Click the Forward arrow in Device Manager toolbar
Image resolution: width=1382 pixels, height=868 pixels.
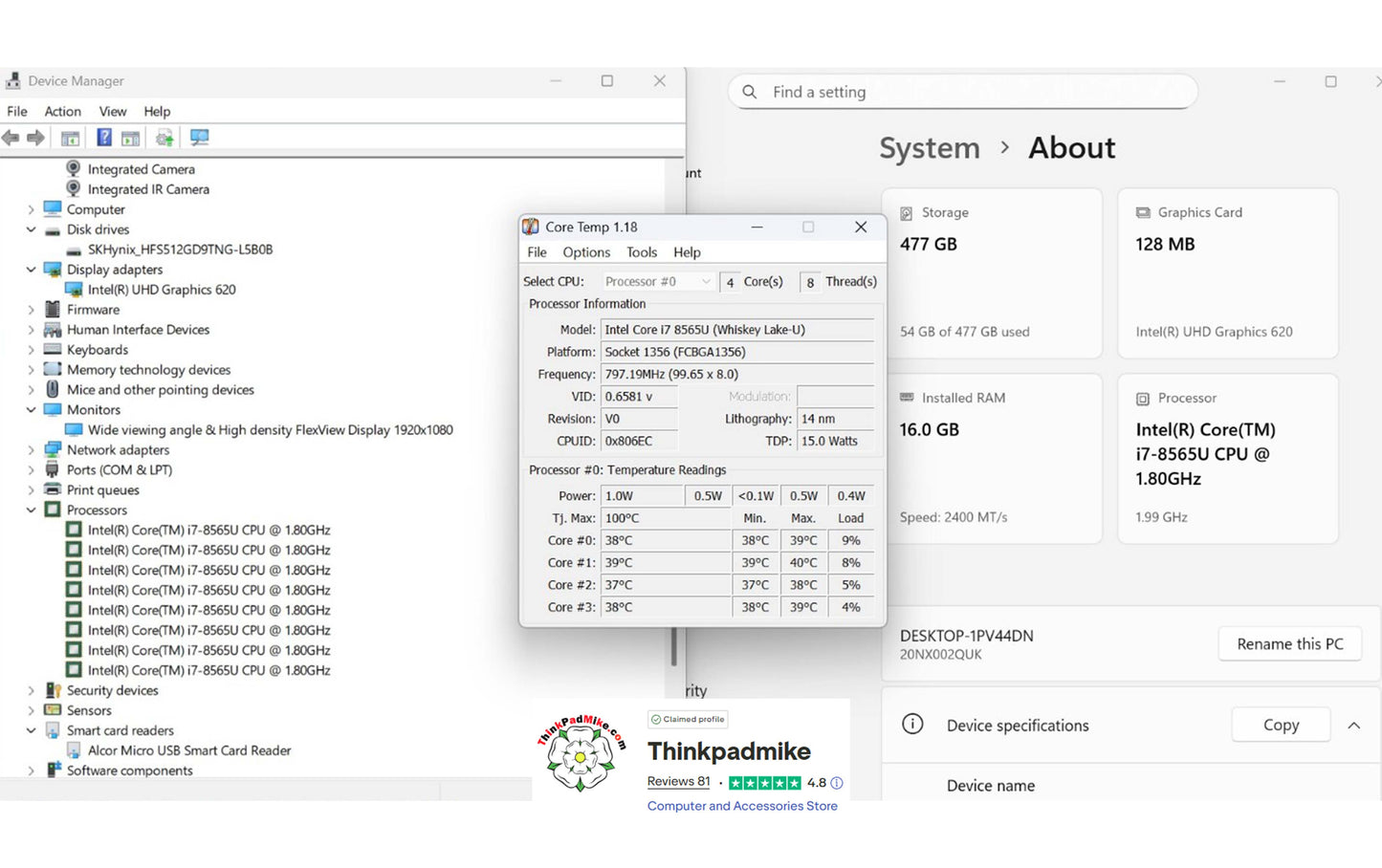[x=36, y=139]
